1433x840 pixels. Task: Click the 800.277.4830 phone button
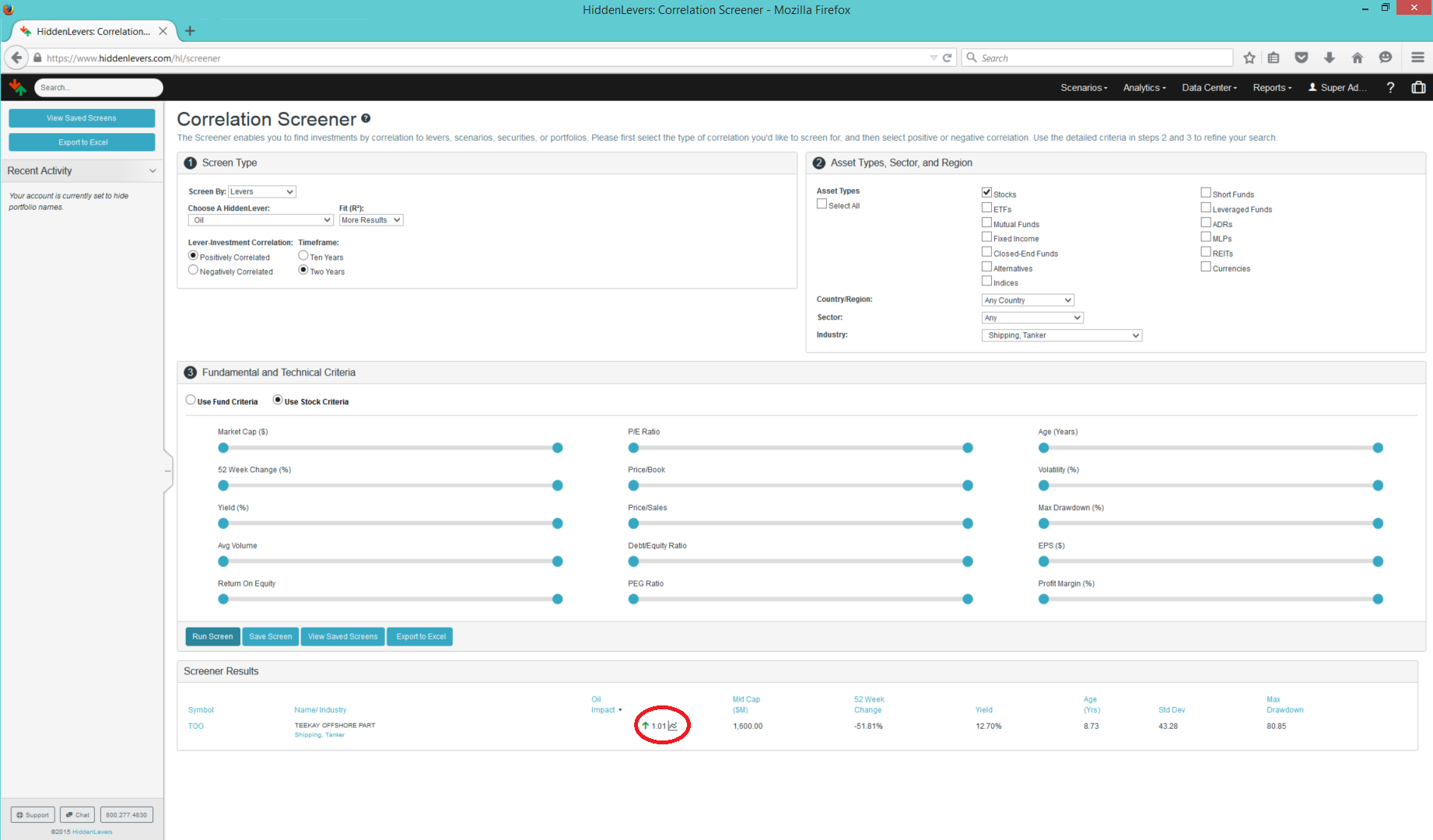(126, 815)
